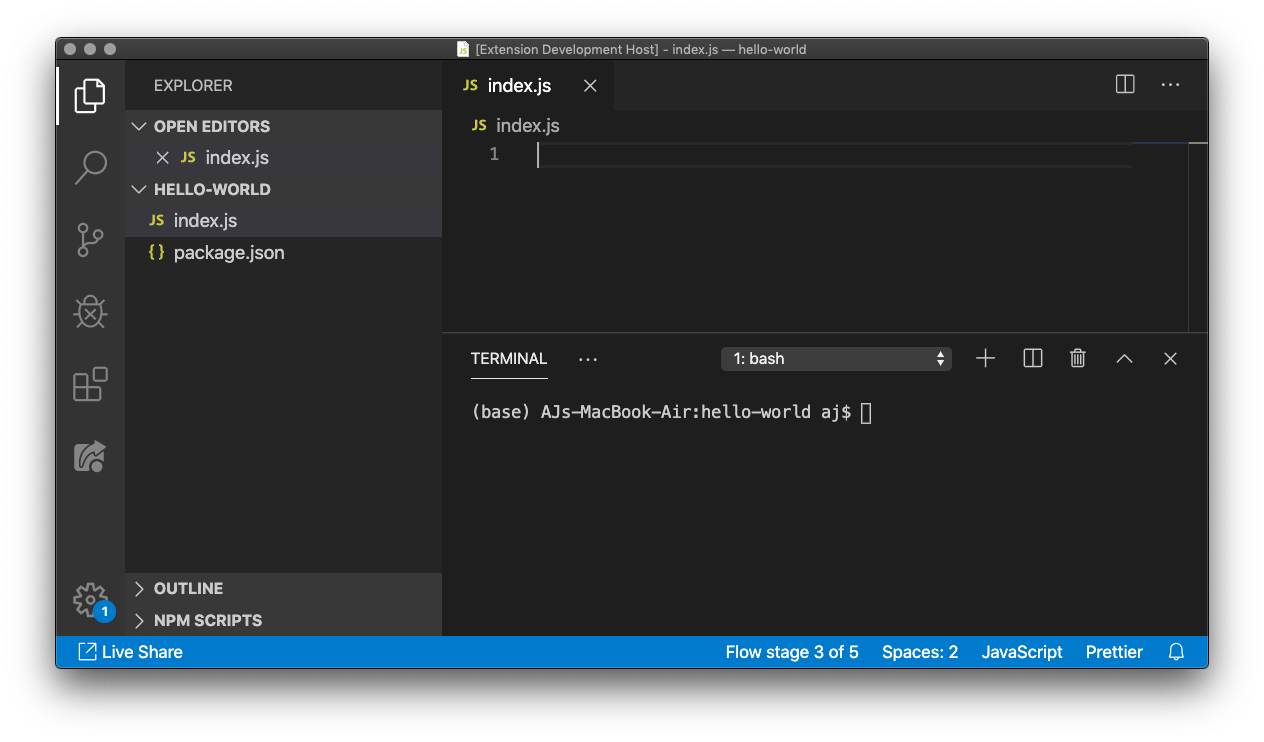The image size is (1264, 742).
Task: Kill terminal with the trash icon
Action: click(x=1077, y=358)
